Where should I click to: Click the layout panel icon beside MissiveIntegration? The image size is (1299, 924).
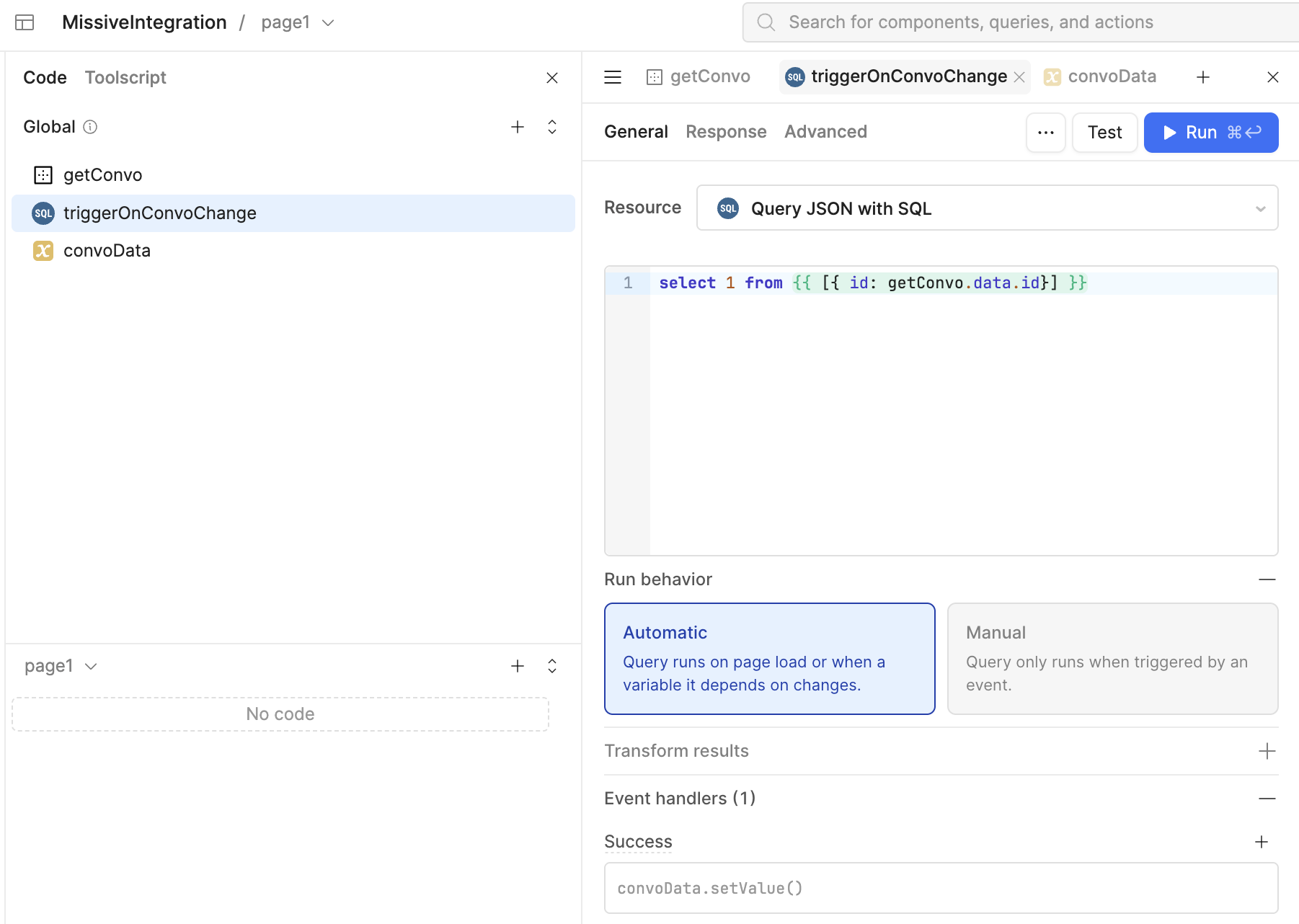(25, 22)
